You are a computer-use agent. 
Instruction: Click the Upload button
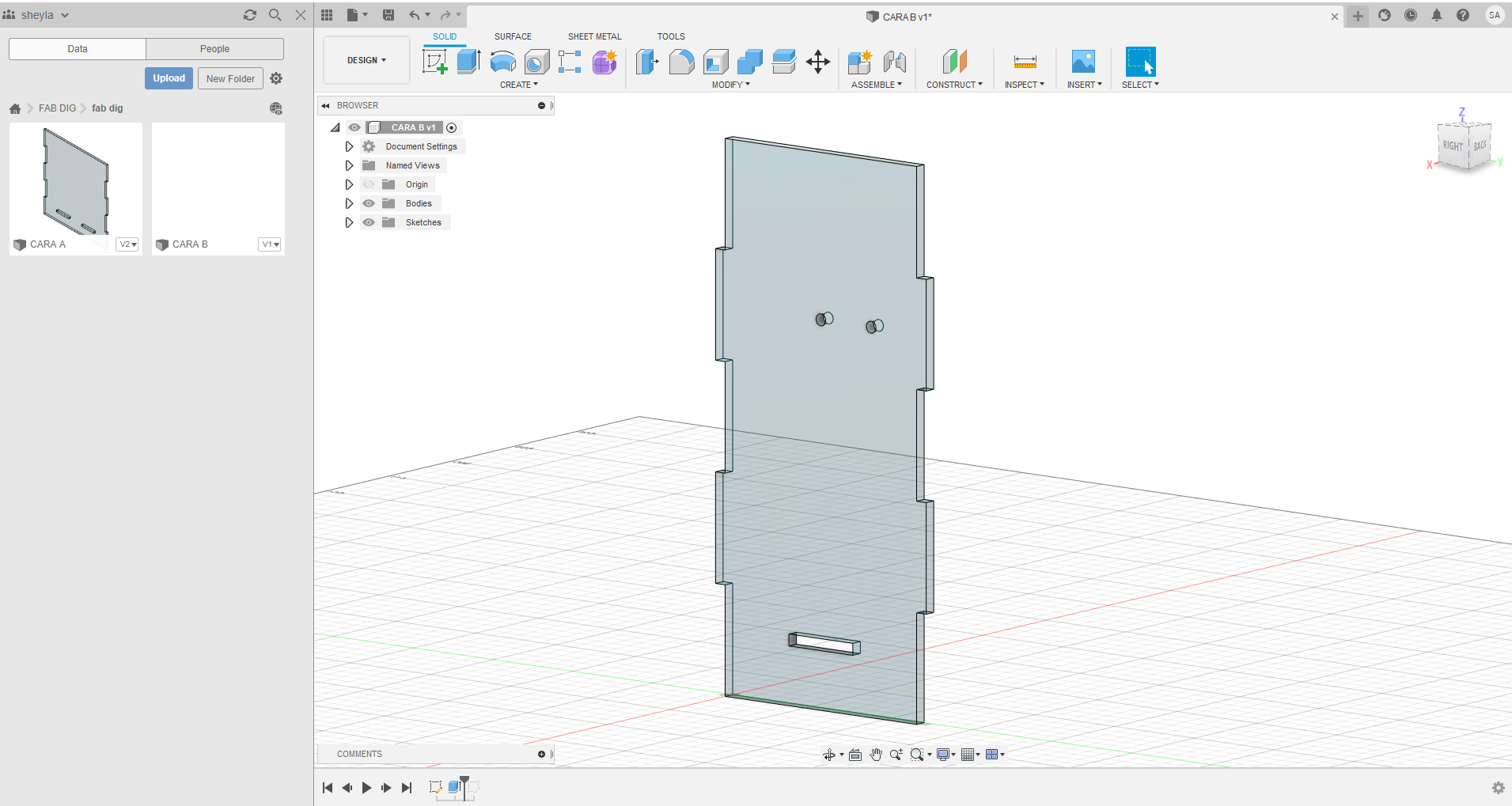[169, 78]
